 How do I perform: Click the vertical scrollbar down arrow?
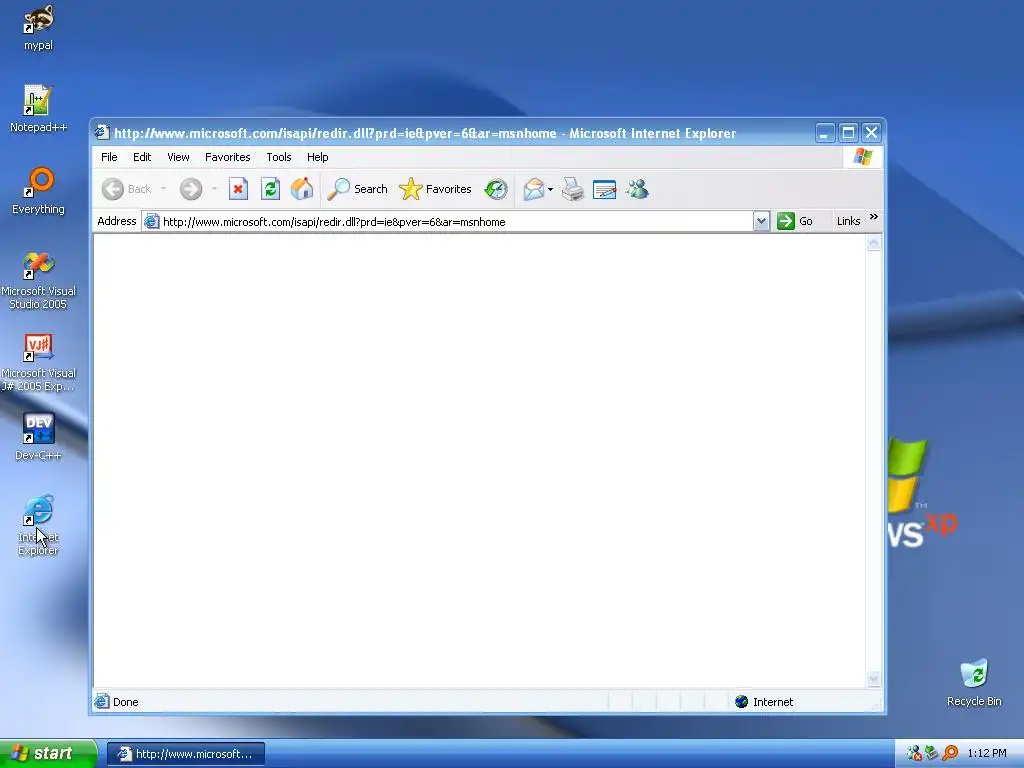(x=873, y=679)
